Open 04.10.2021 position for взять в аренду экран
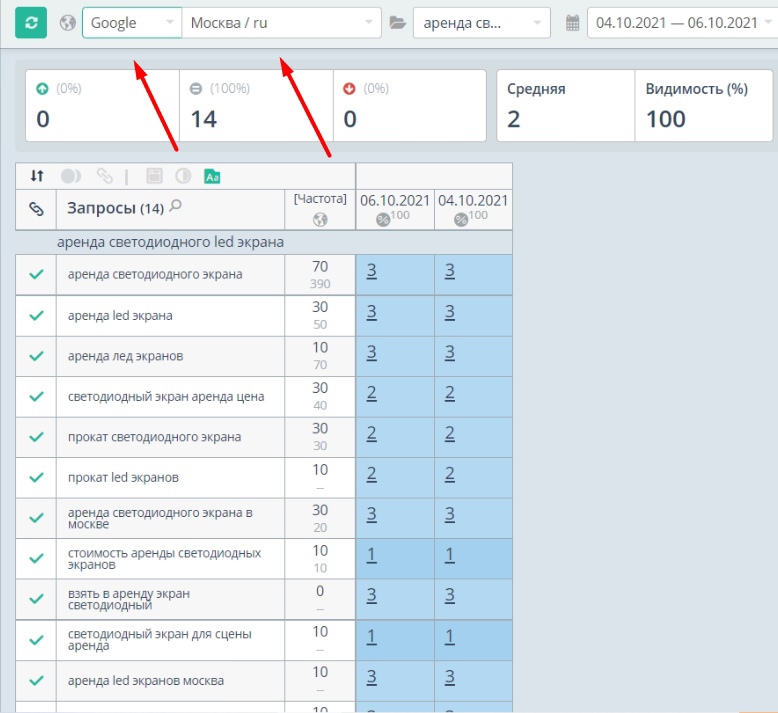Viewport: 778px width, 713px height. [450, 595]
